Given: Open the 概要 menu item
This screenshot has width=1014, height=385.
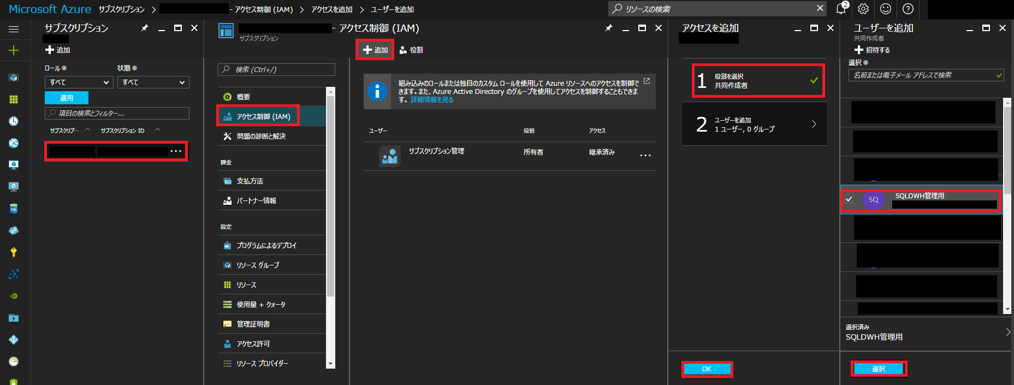Looking at the screenshot, I should coord(271,97).
